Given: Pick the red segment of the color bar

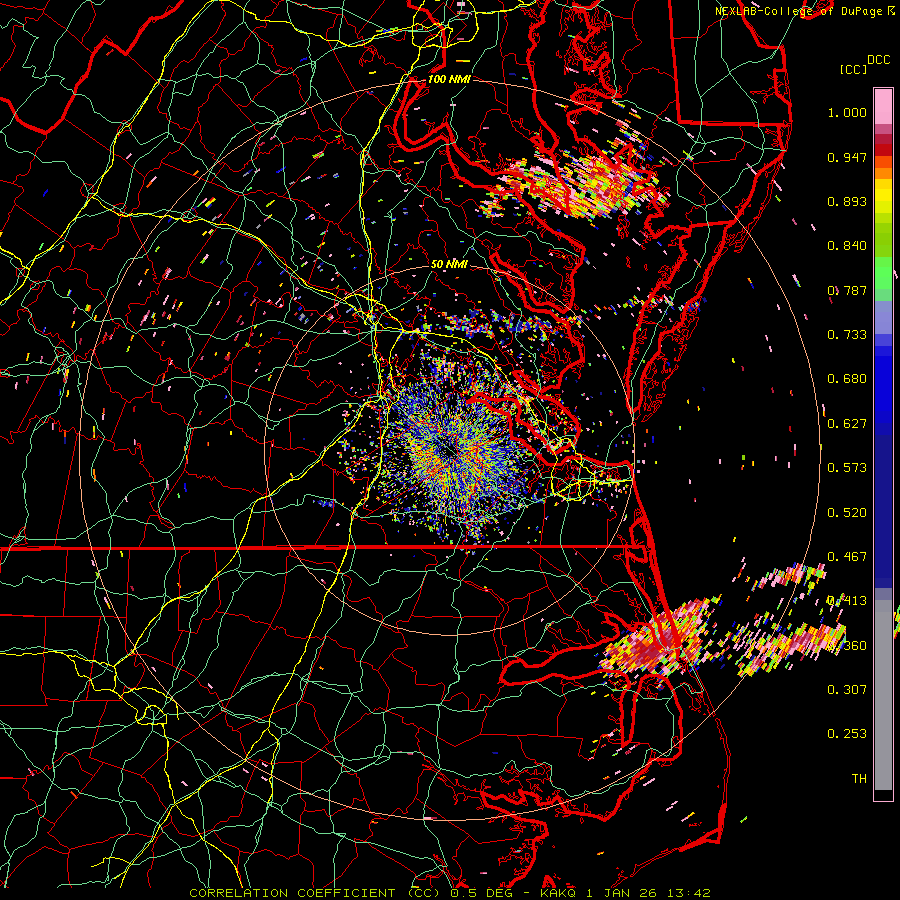Looking at the screenshot, I should tap(883, 150).
